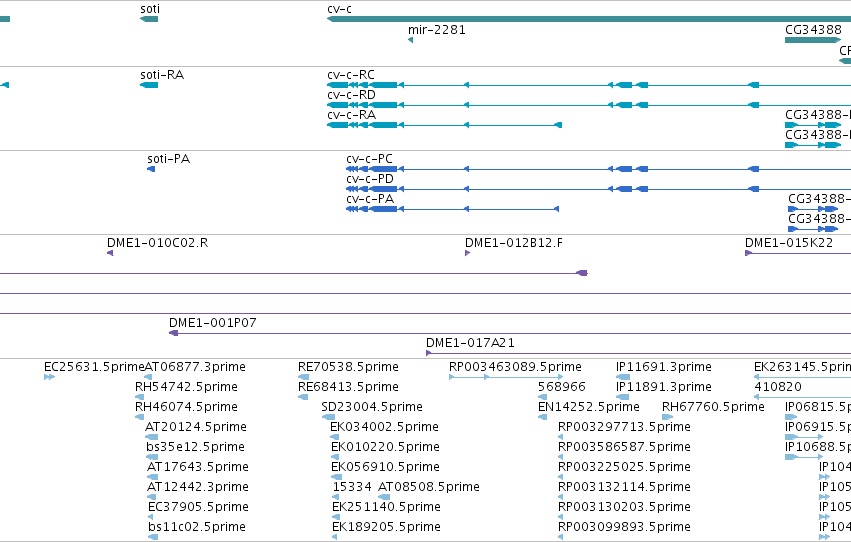This screenshot has width=851, height=542.
Task: Click RP003297713.5prime EST label
Action: [x=624, y=426]
